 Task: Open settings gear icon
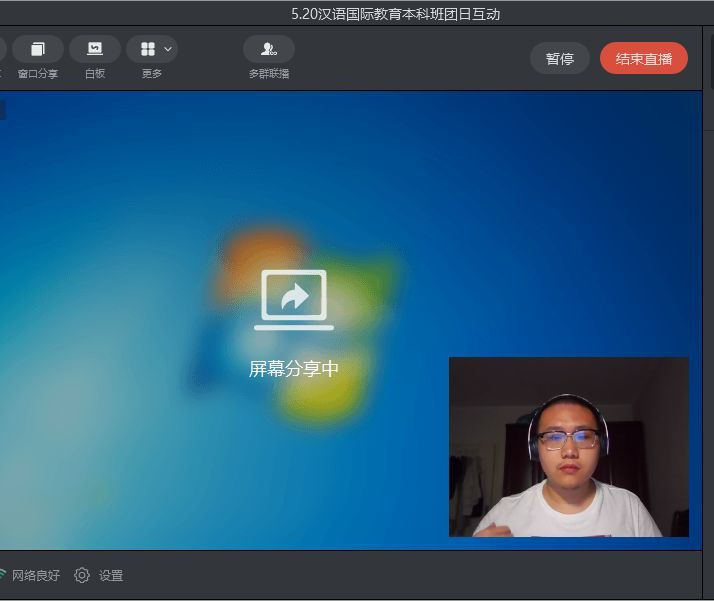[82, 576]
